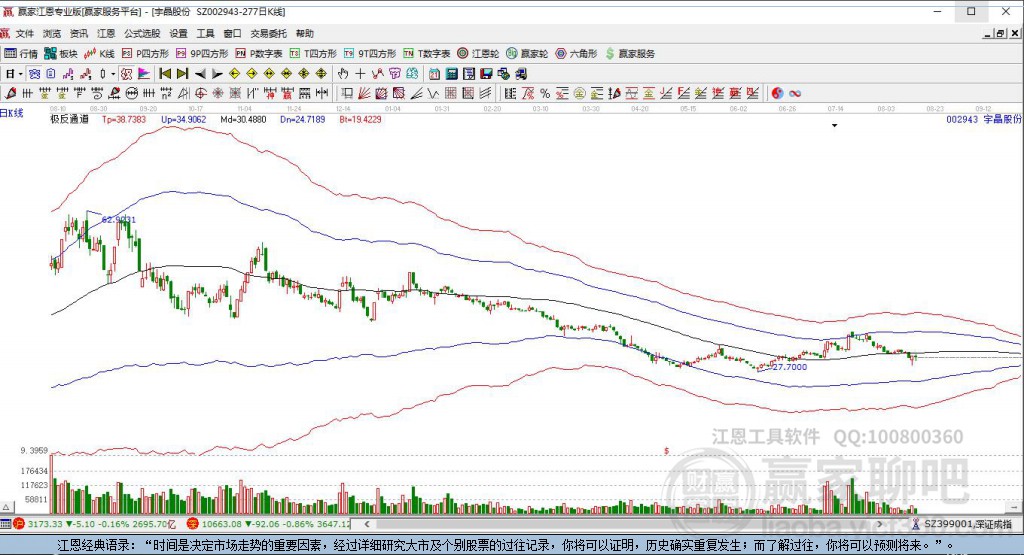Viewport: 1024px width, 555px height.
Task: Open the 帮助 menu
Action: (304, 33)
